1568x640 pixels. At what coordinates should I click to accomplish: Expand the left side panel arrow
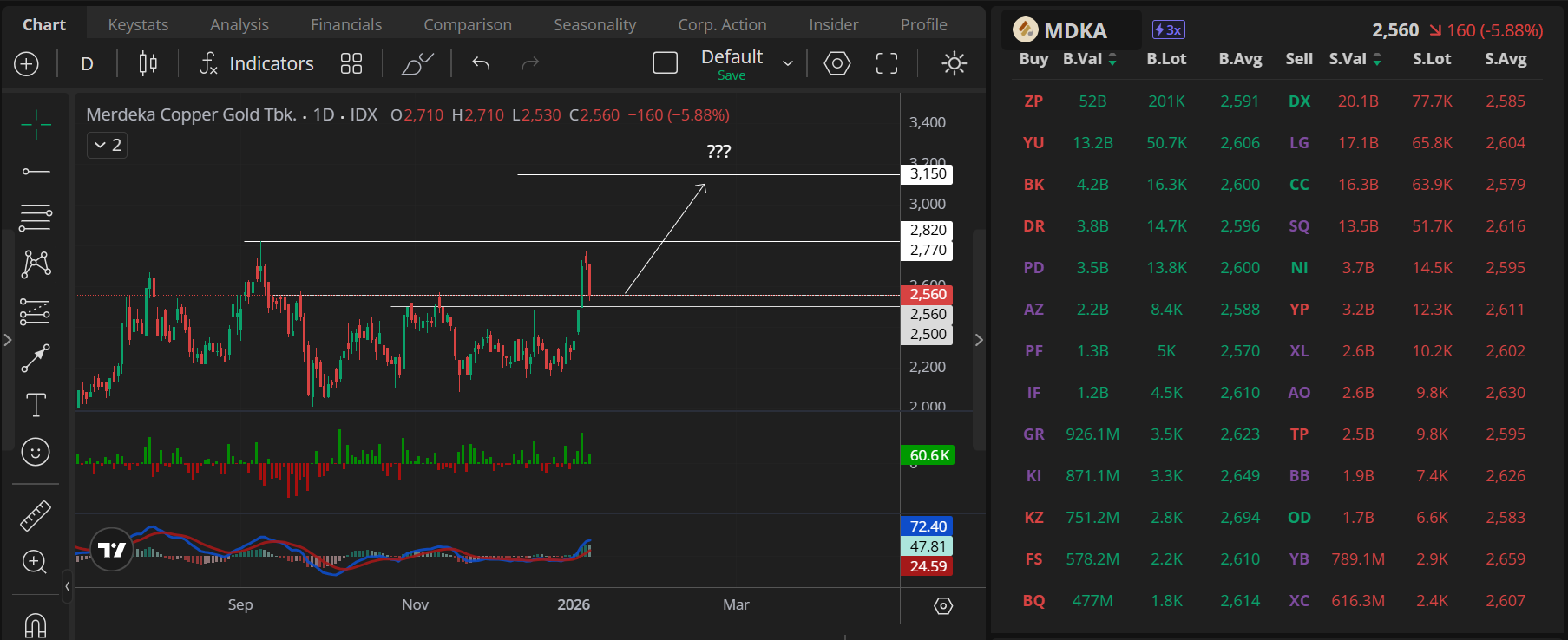[x=7, y=339]
